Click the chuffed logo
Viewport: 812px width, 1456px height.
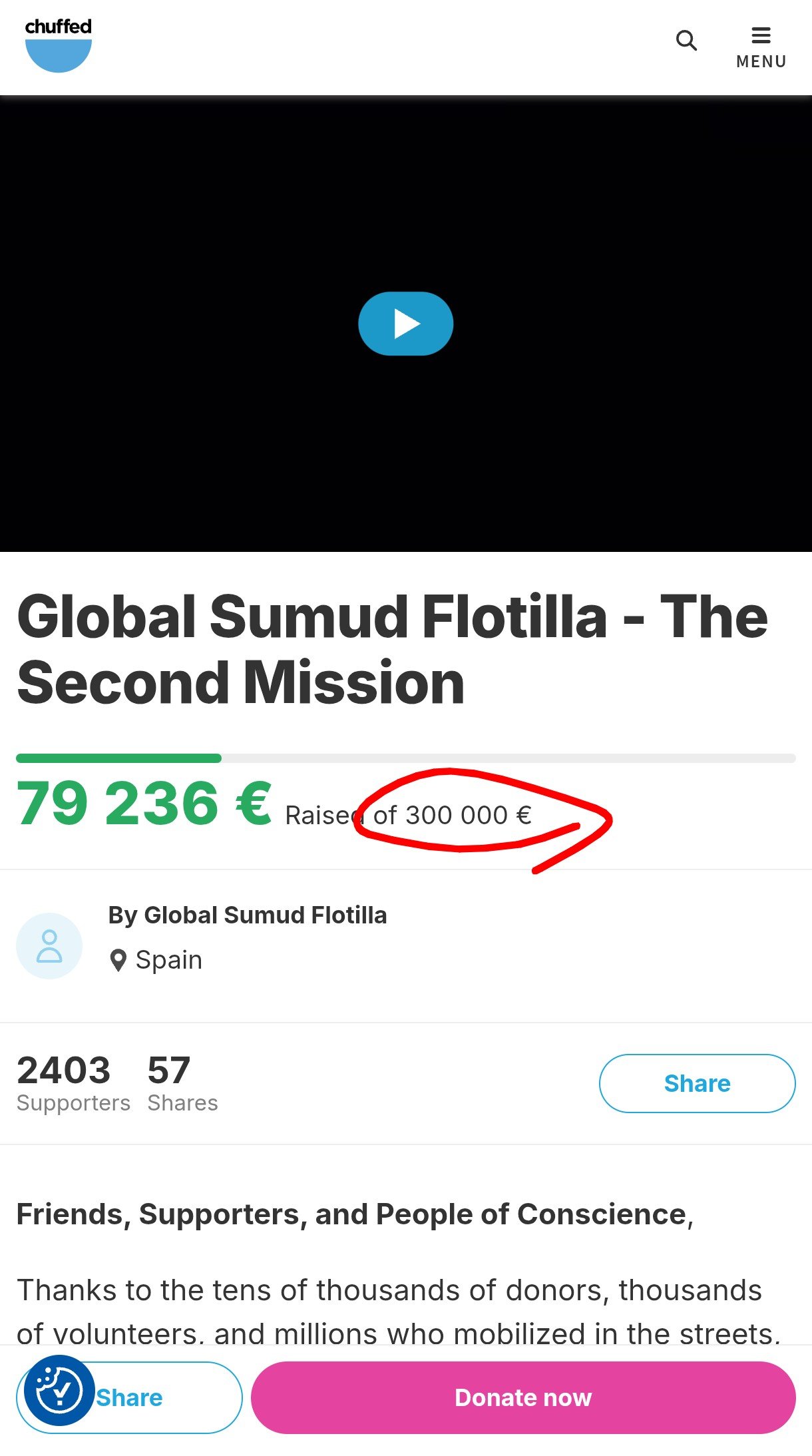[58, 45]
